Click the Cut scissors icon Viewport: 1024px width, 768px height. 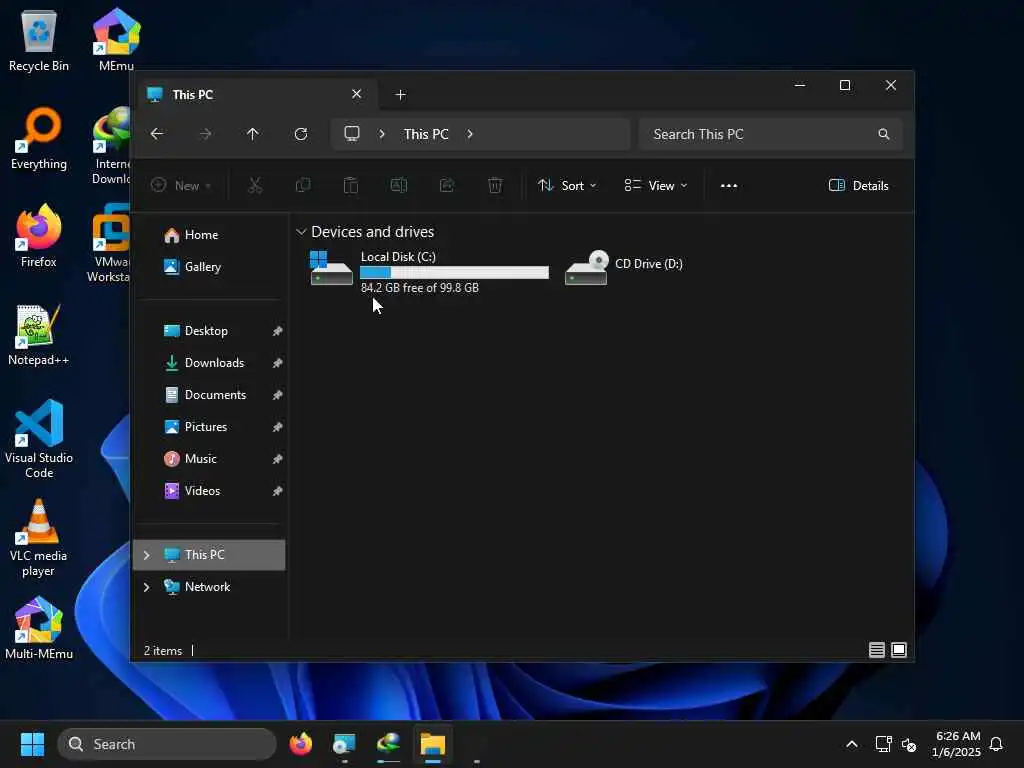click(x=255, y=185)
